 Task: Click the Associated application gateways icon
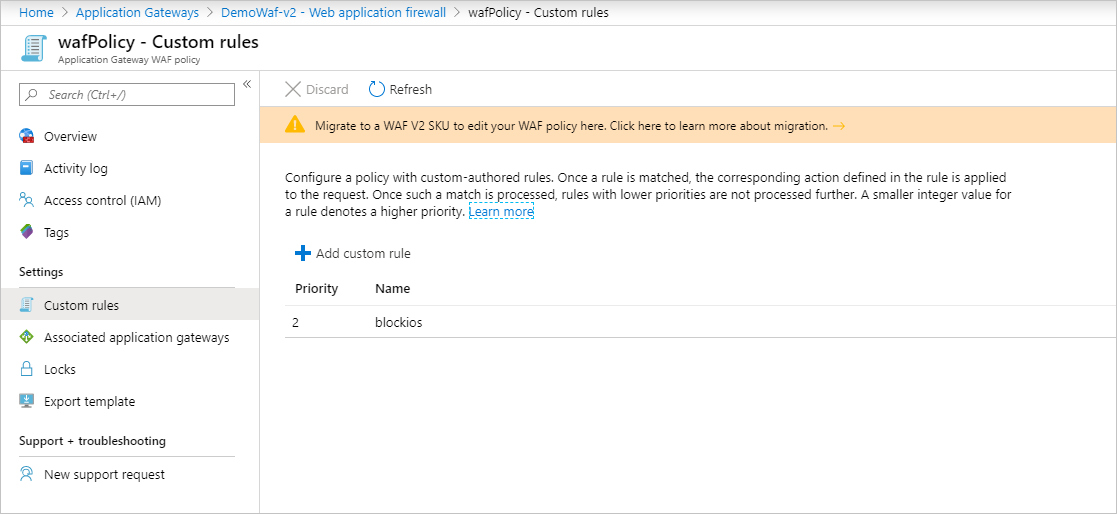coord(27,337)
